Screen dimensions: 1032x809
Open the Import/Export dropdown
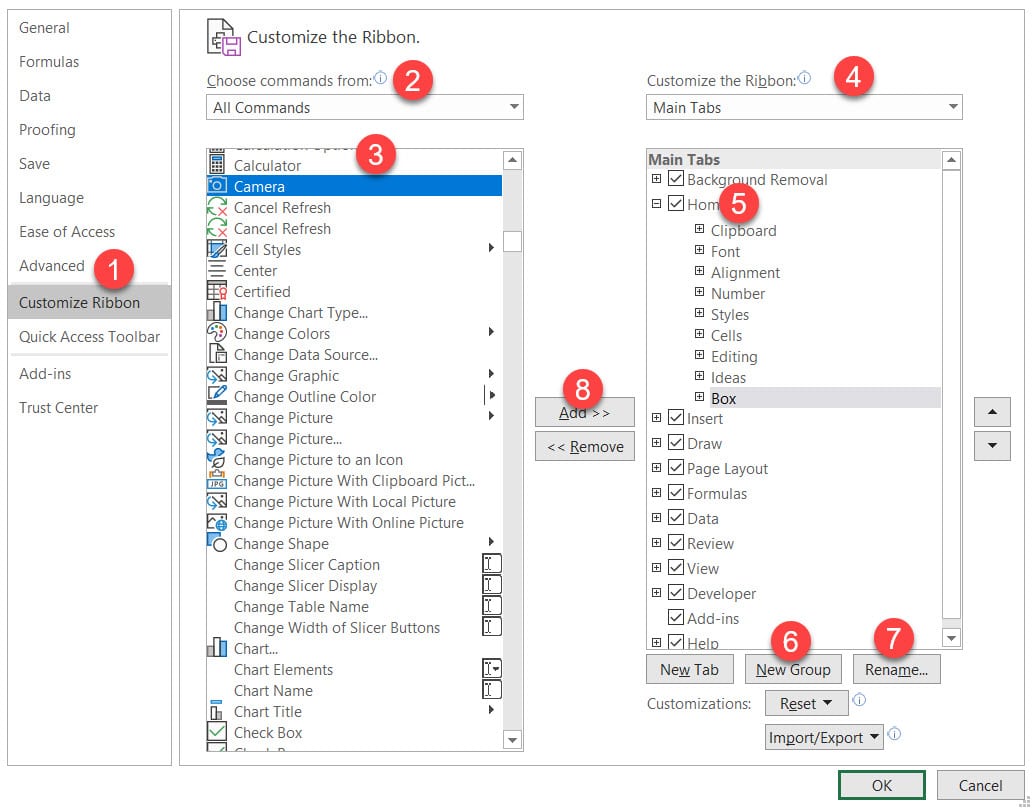tap(825, 737)
